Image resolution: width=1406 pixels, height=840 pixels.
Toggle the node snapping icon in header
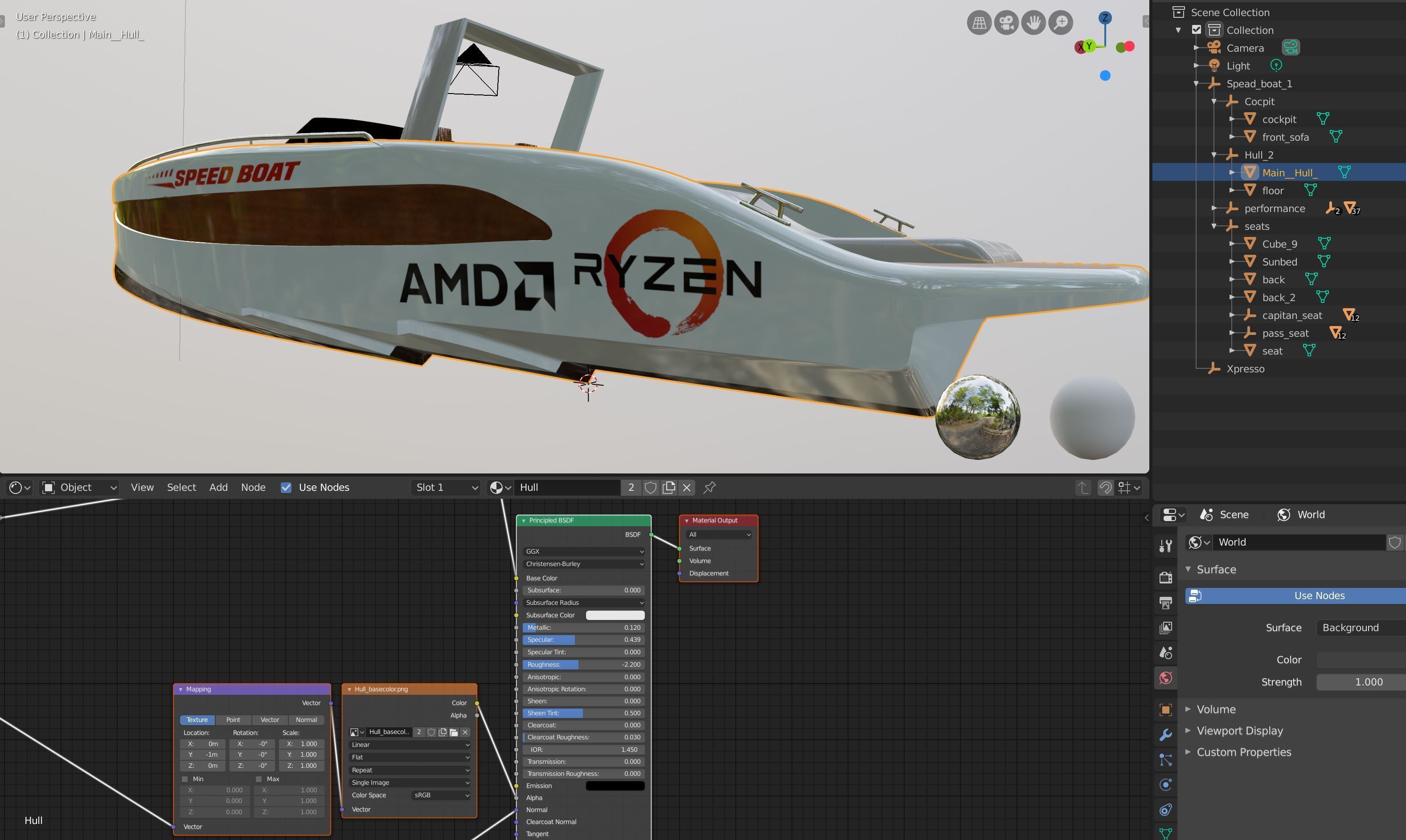pyautogui.click(x=1105, y=487)
